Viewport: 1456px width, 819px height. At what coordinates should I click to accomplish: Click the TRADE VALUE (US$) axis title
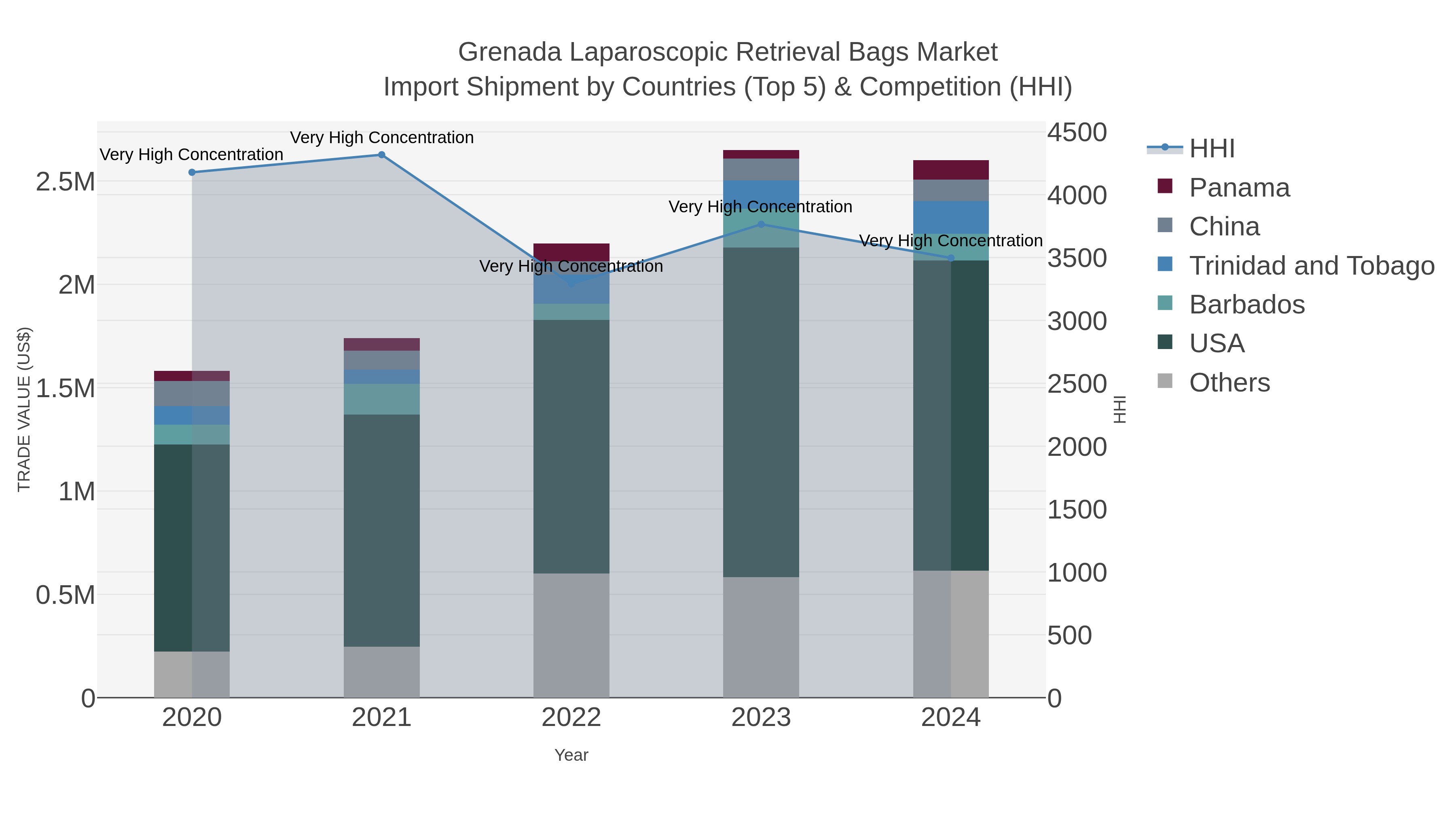click(x=24, y=409)
